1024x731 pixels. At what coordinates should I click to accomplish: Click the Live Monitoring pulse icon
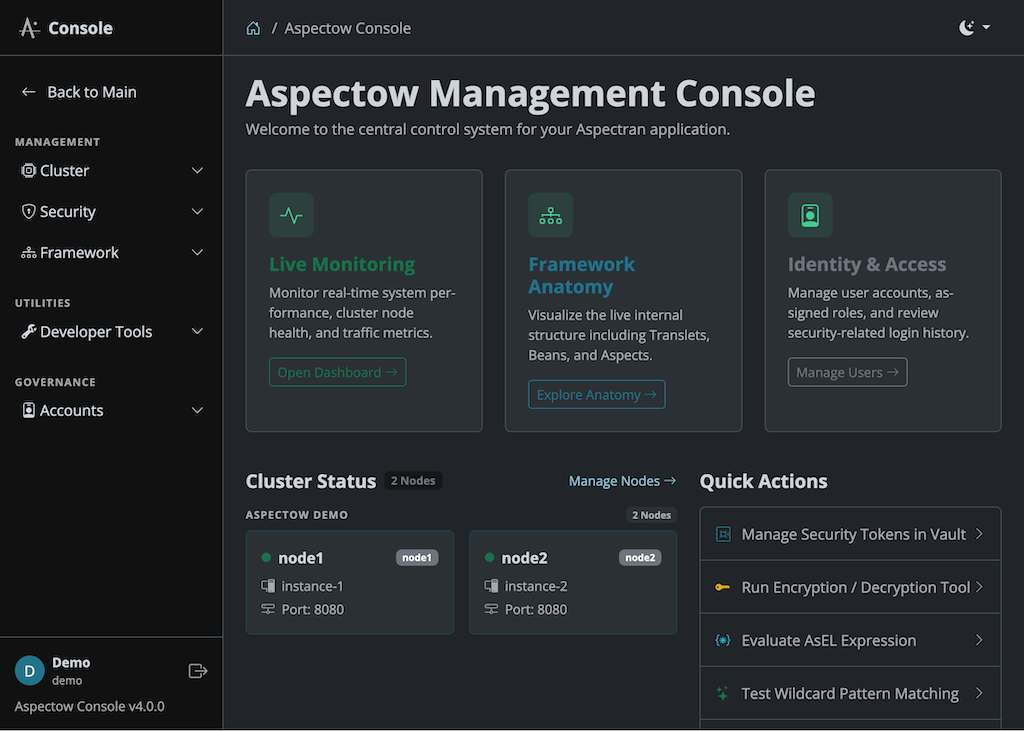[291, 215]
